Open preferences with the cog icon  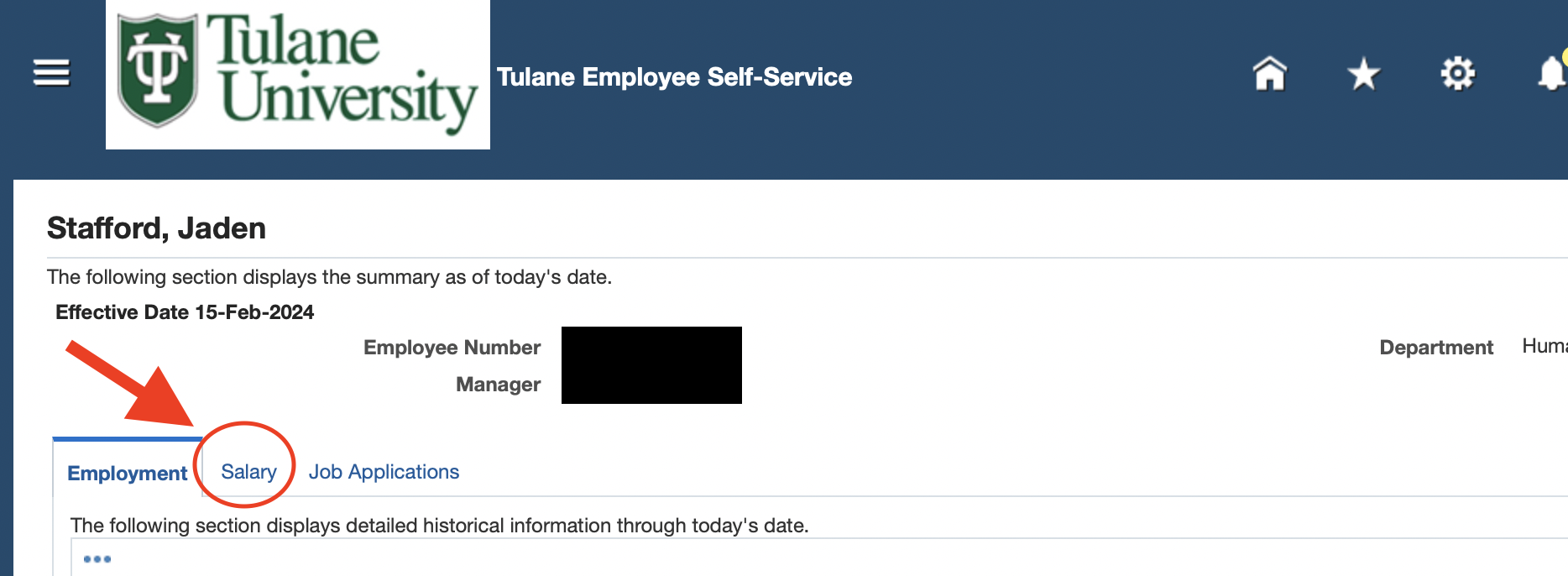1458,74
